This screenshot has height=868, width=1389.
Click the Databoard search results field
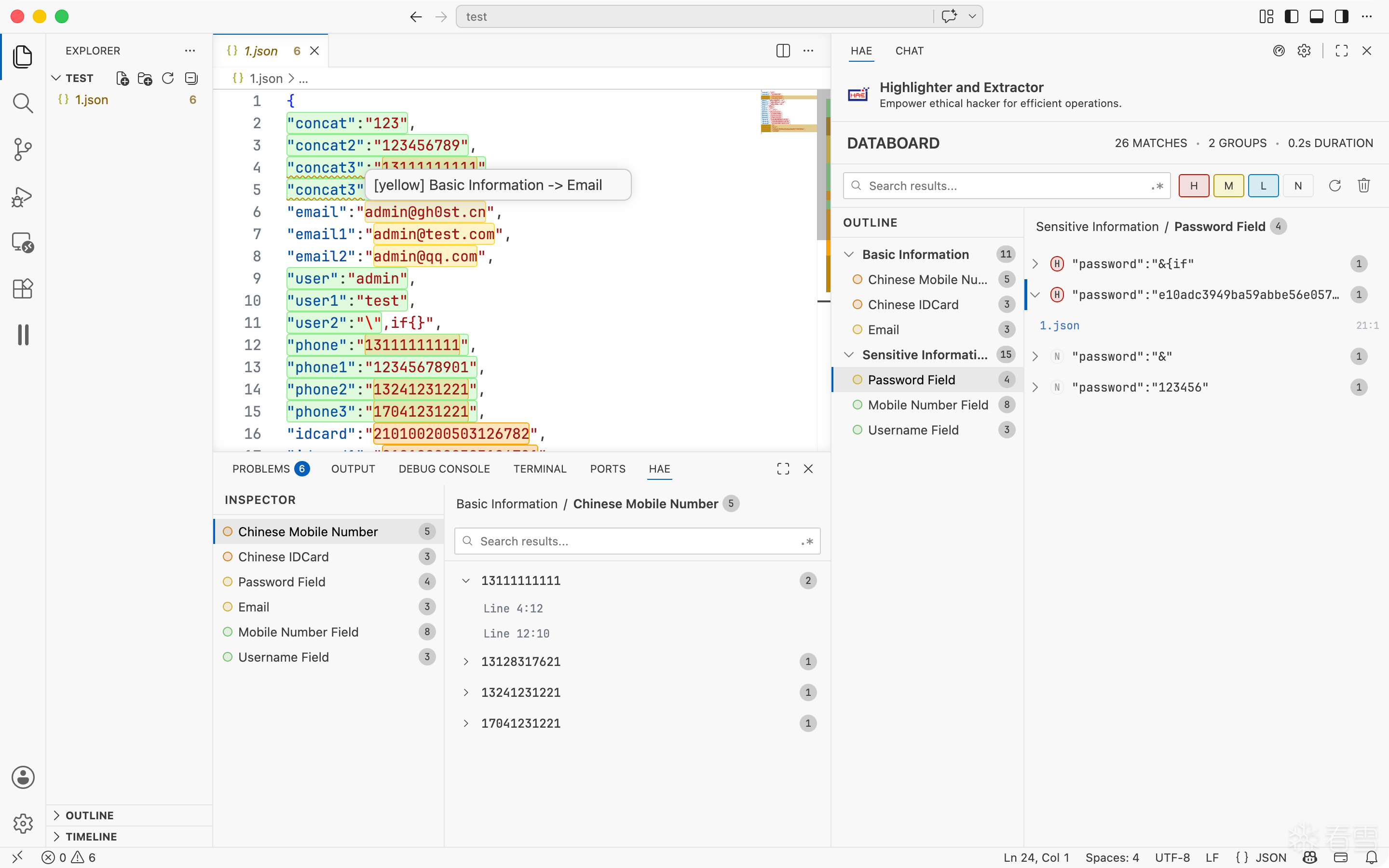click(1006, 186)
